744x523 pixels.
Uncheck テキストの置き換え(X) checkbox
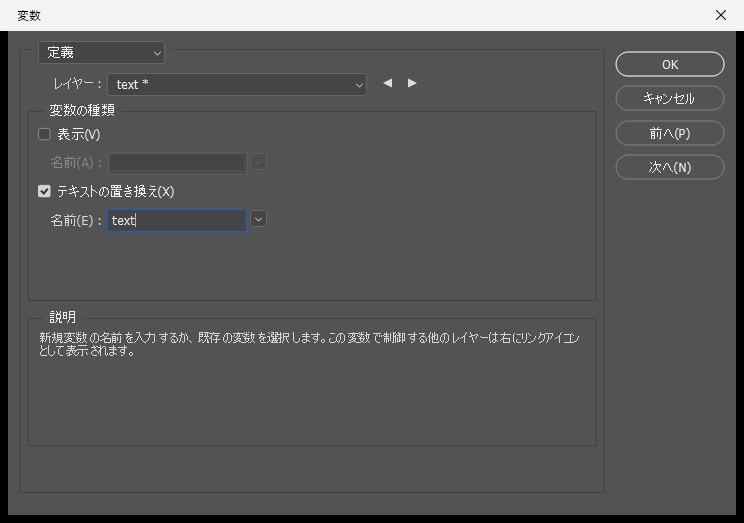pos(44,191)
